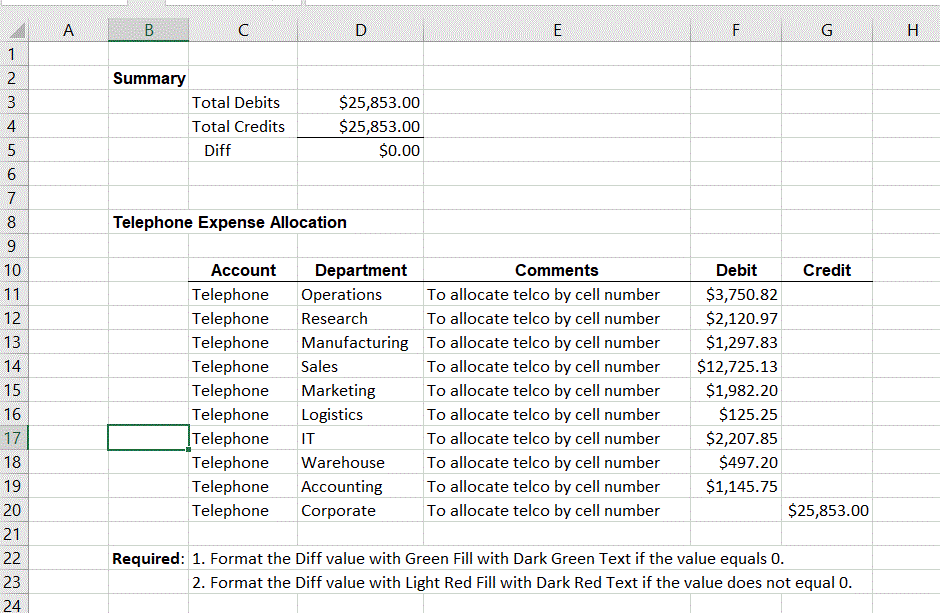This screenshot has height=613, width=940.
Task: Click the Telephone account cell in Corporate row
Action: [243, 510]
